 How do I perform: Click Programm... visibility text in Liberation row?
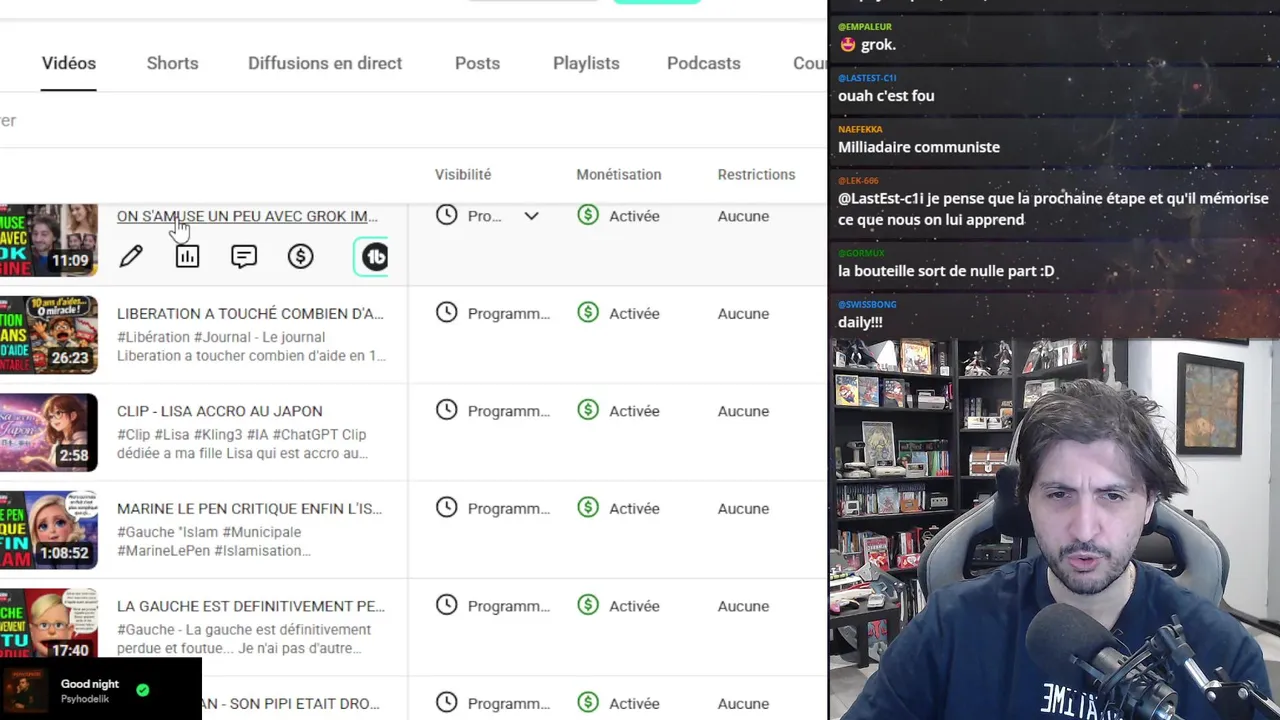point(508,314)
